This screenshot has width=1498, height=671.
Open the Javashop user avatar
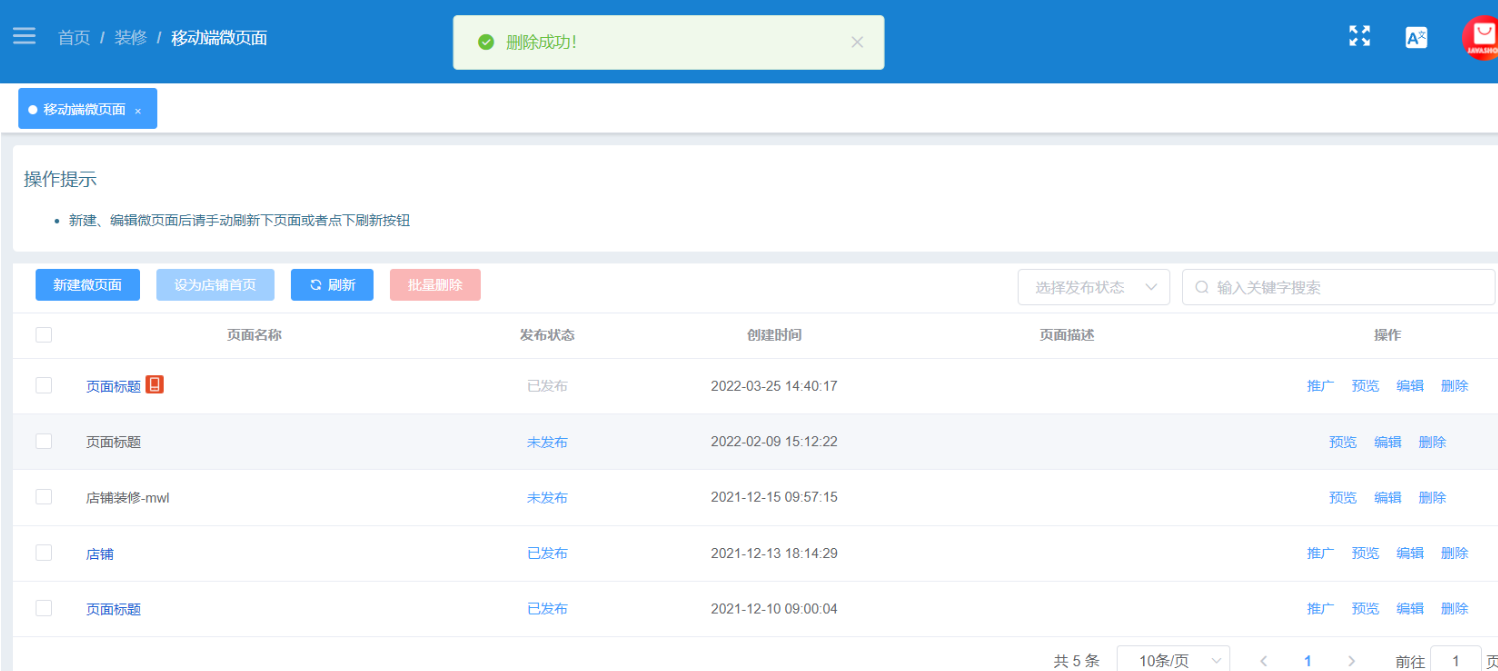click(1481, 38)
